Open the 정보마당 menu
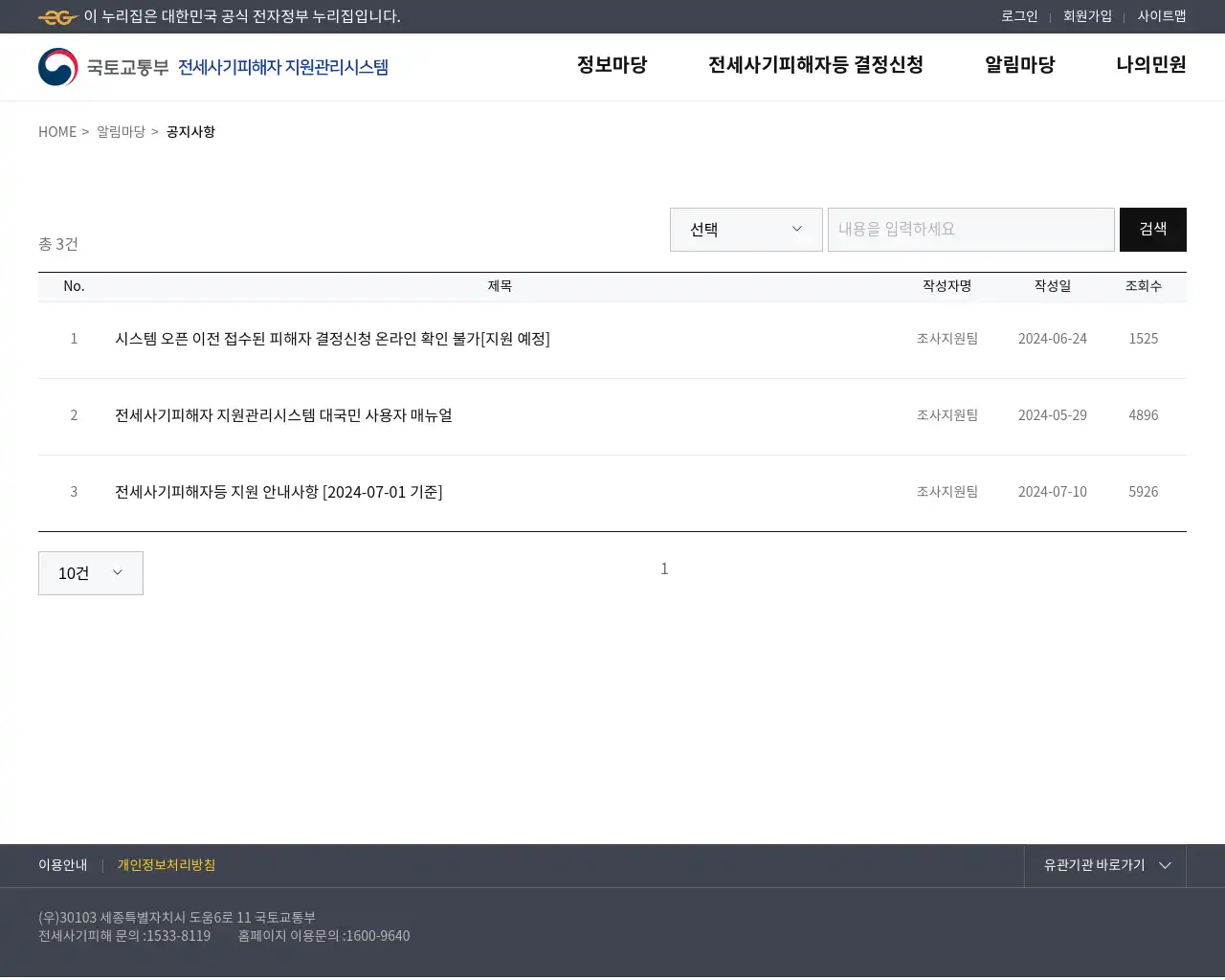1225x980 pixels. (x=612, y=65)
